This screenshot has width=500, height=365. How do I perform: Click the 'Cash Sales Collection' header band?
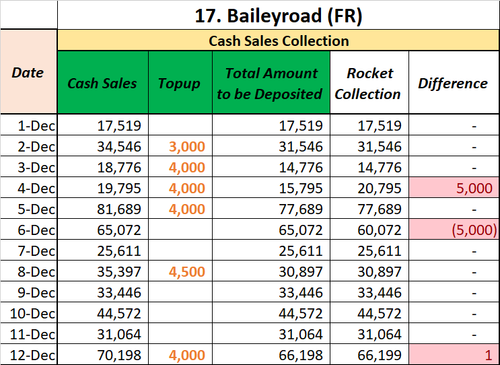278,41
